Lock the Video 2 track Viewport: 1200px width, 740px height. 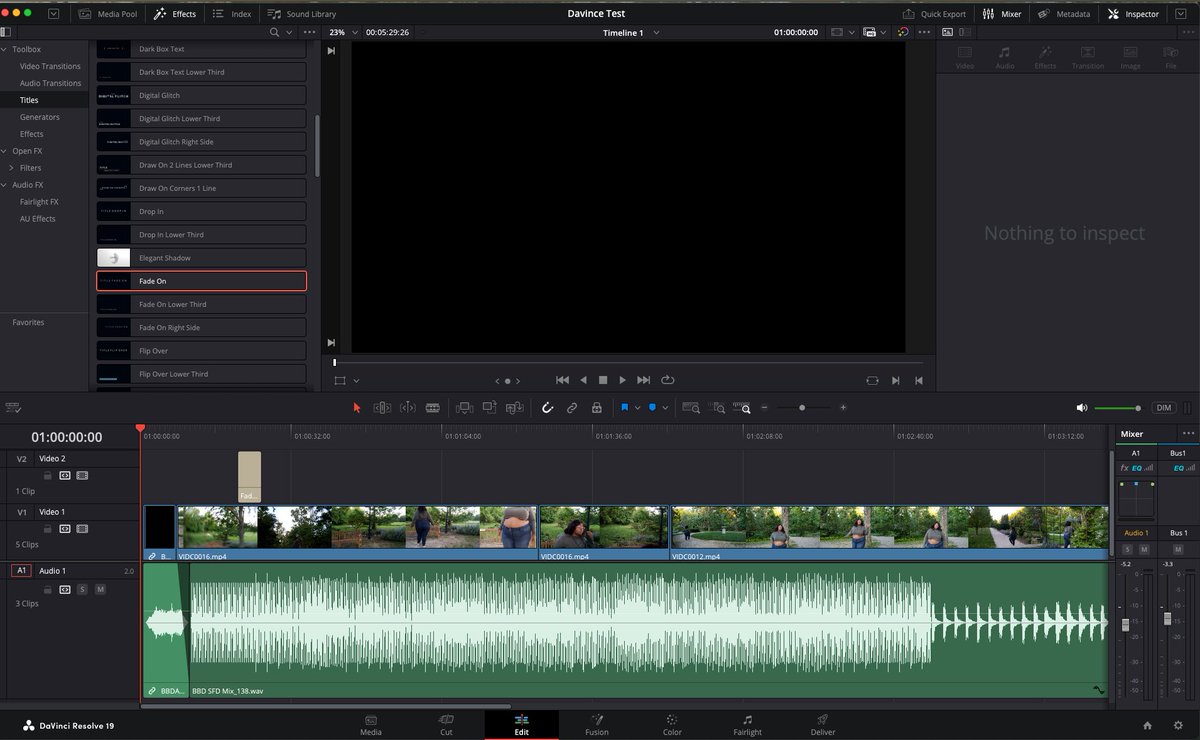pos(47,476)
